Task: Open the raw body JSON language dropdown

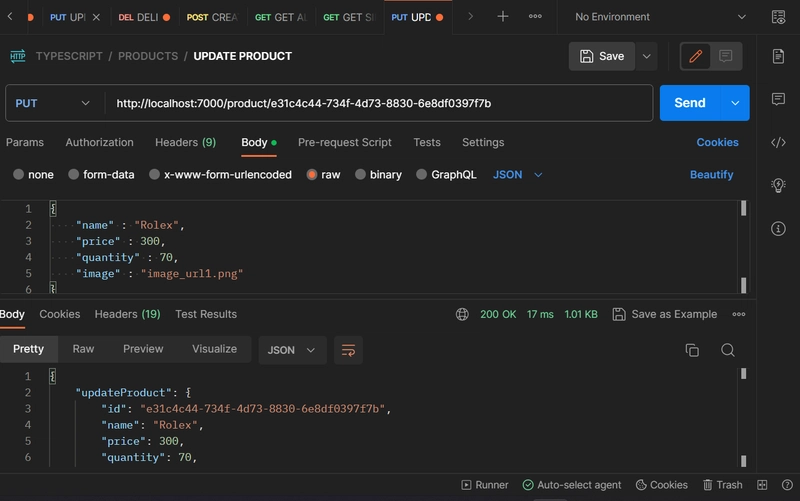Action: [517, 174]
